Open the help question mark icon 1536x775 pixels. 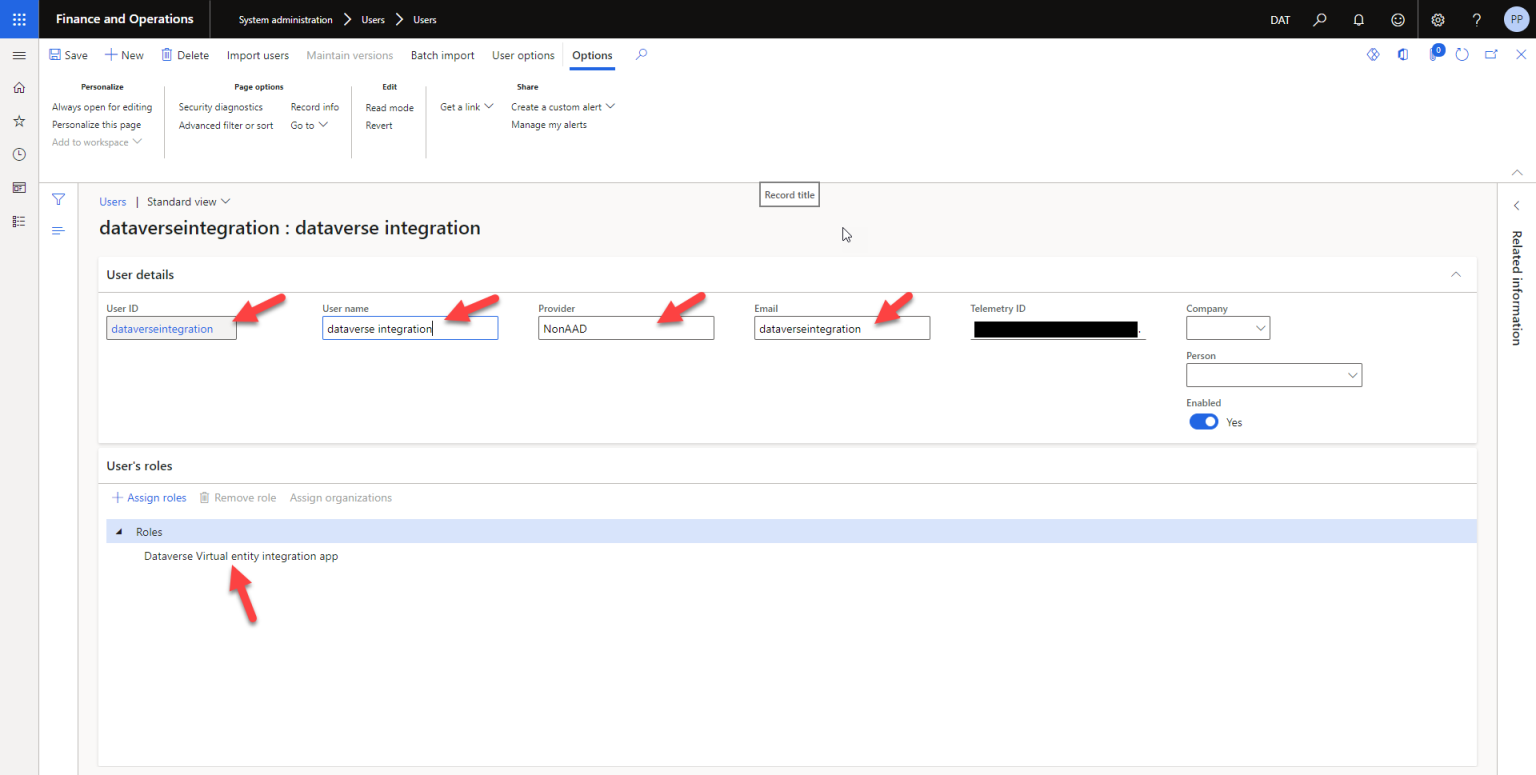coord(1477,19)
